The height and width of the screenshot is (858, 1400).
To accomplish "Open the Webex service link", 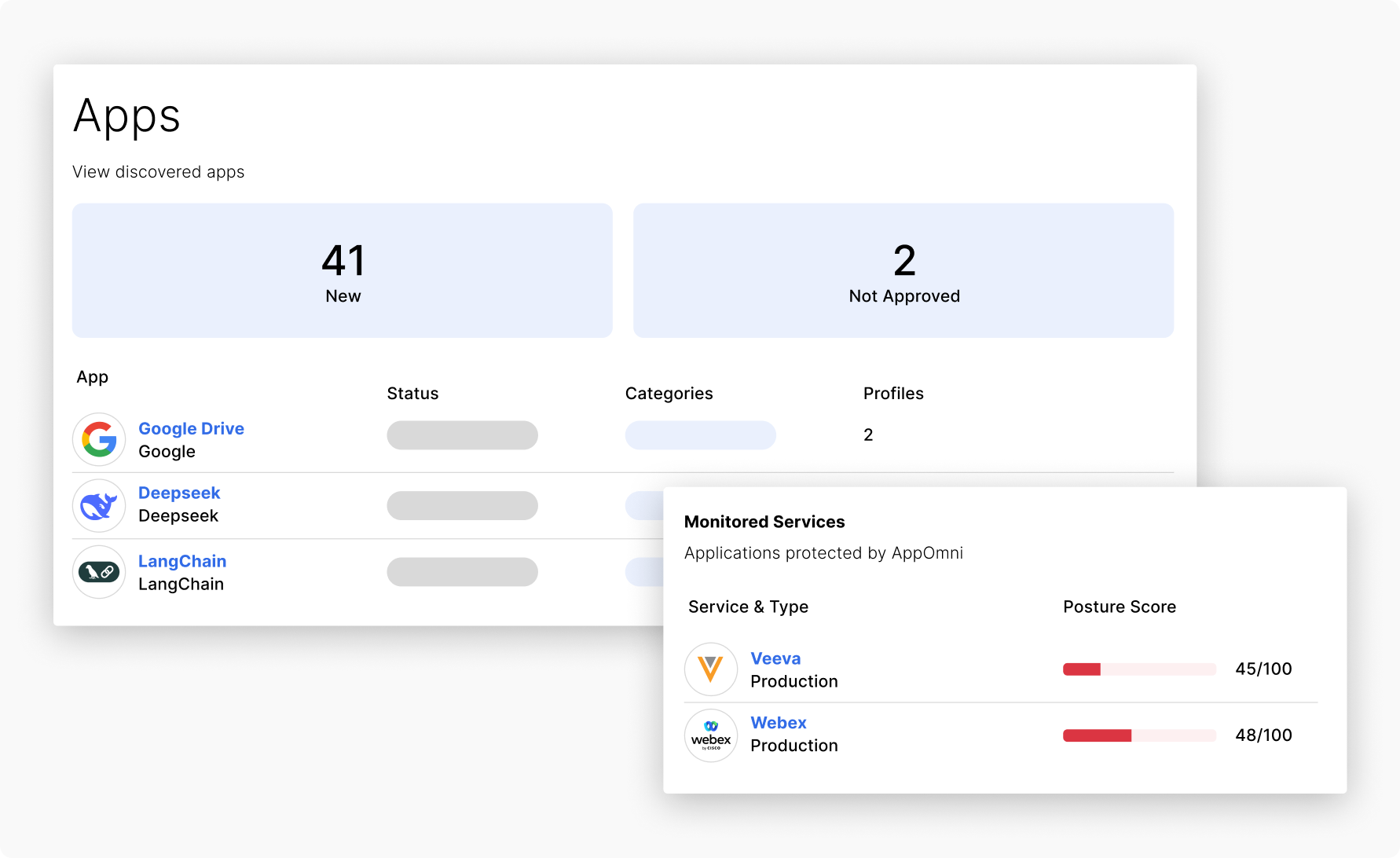I will pyautogui.click(x=778, y=723).
